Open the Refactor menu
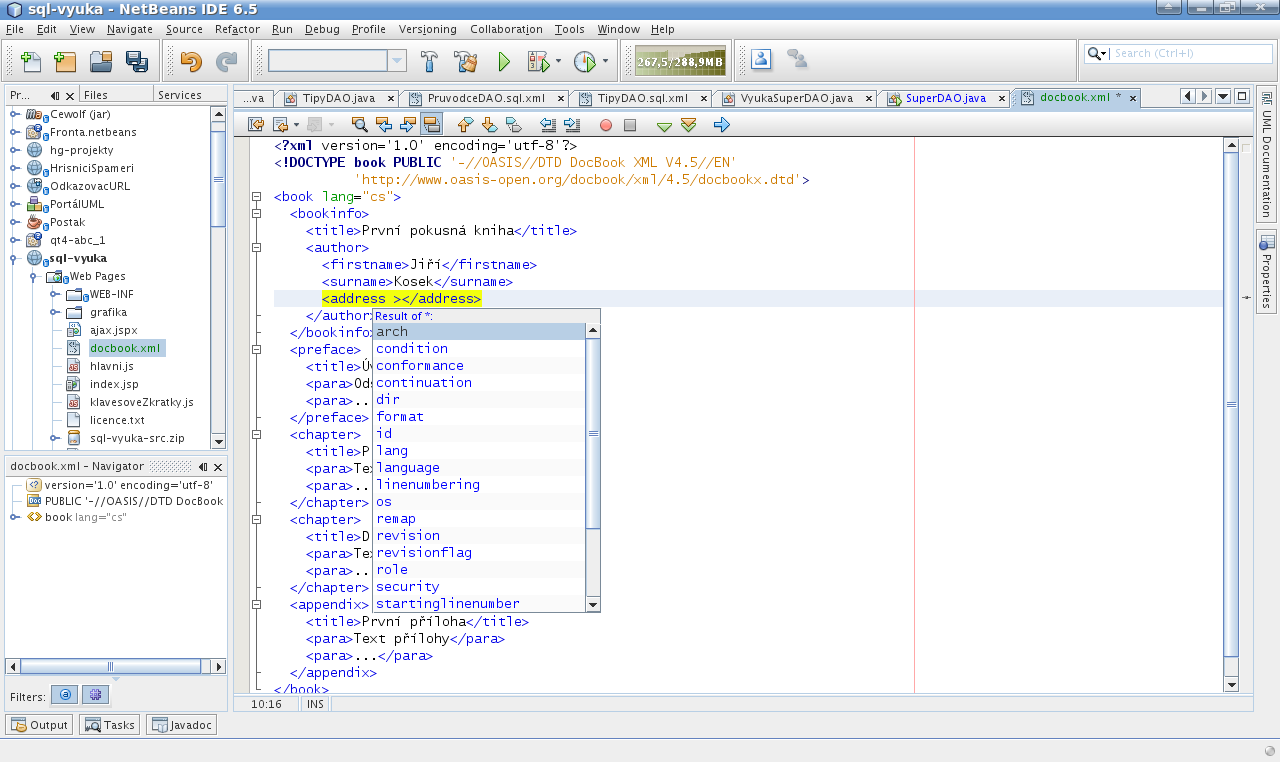The image size is (1280, 762). point(237,29)
